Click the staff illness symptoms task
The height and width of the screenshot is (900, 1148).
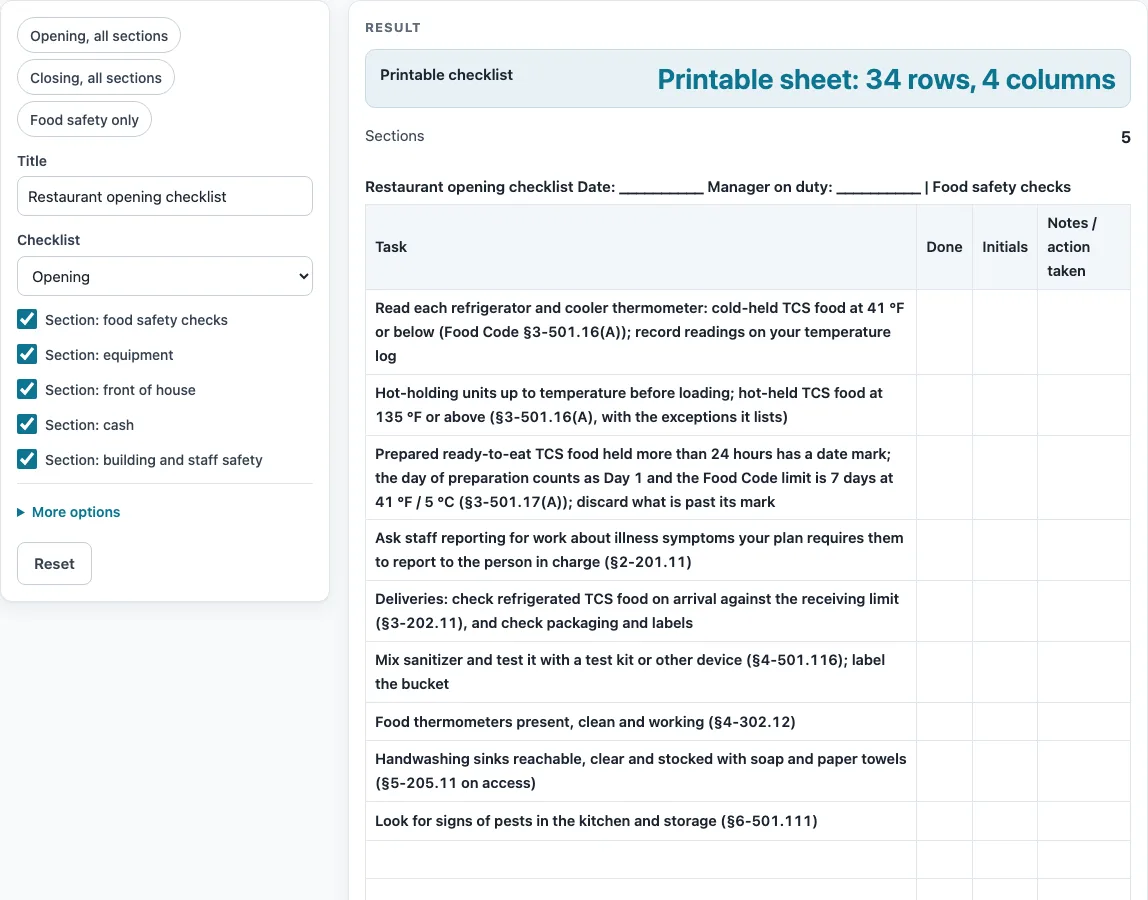tap(641, 550)
